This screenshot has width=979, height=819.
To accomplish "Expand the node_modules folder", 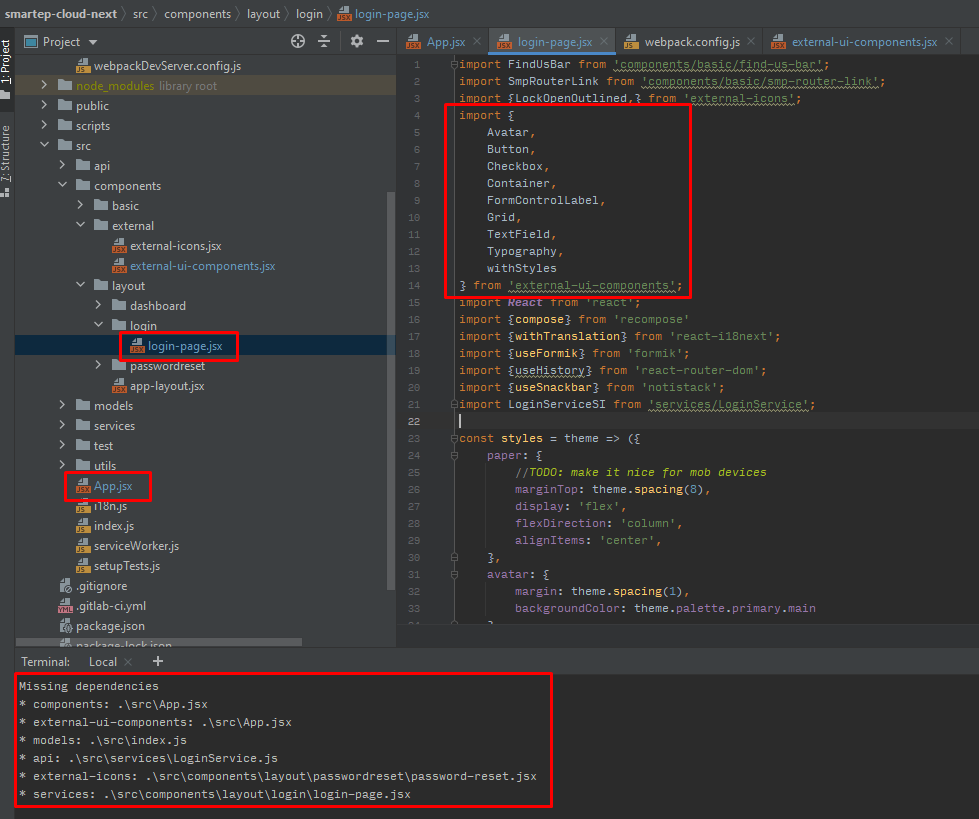I will pos(44,85).
